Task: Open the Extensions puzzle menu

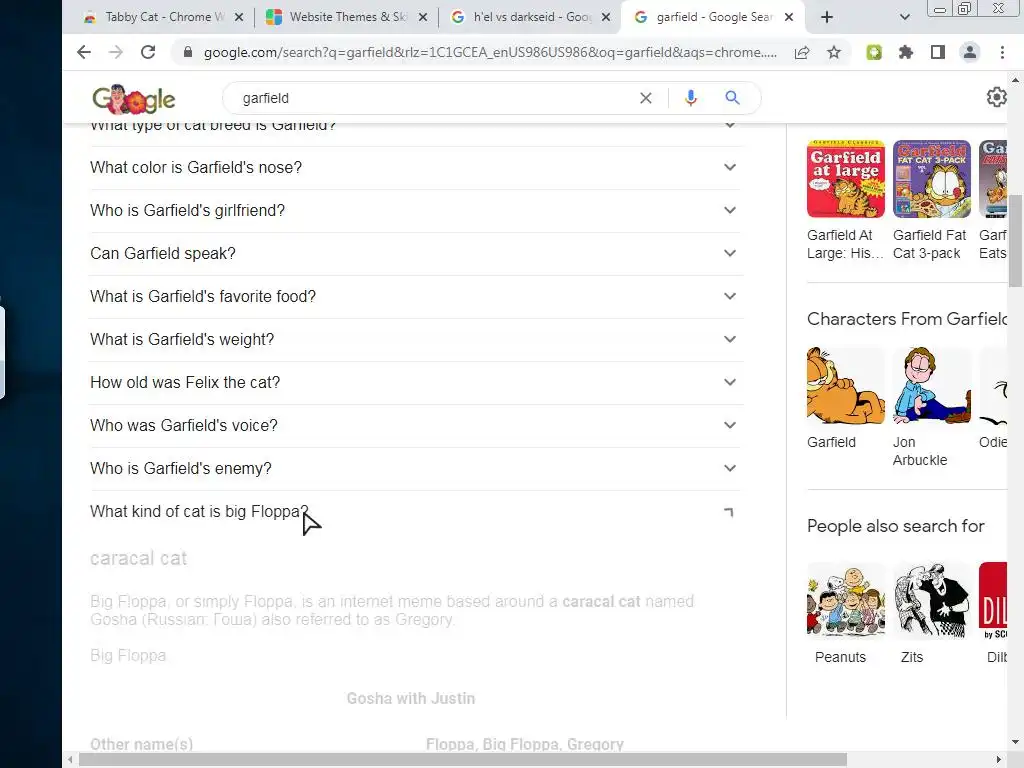Action: pos(906,52)
